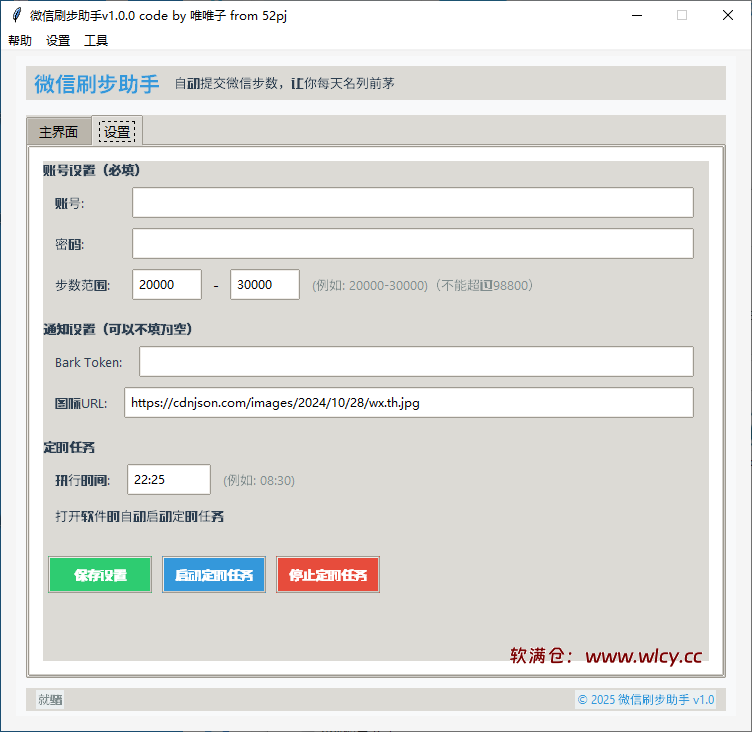The width and height of the screenshot is (752, 732).
Task: Click the 图标URL label
Action: point(81,403)
